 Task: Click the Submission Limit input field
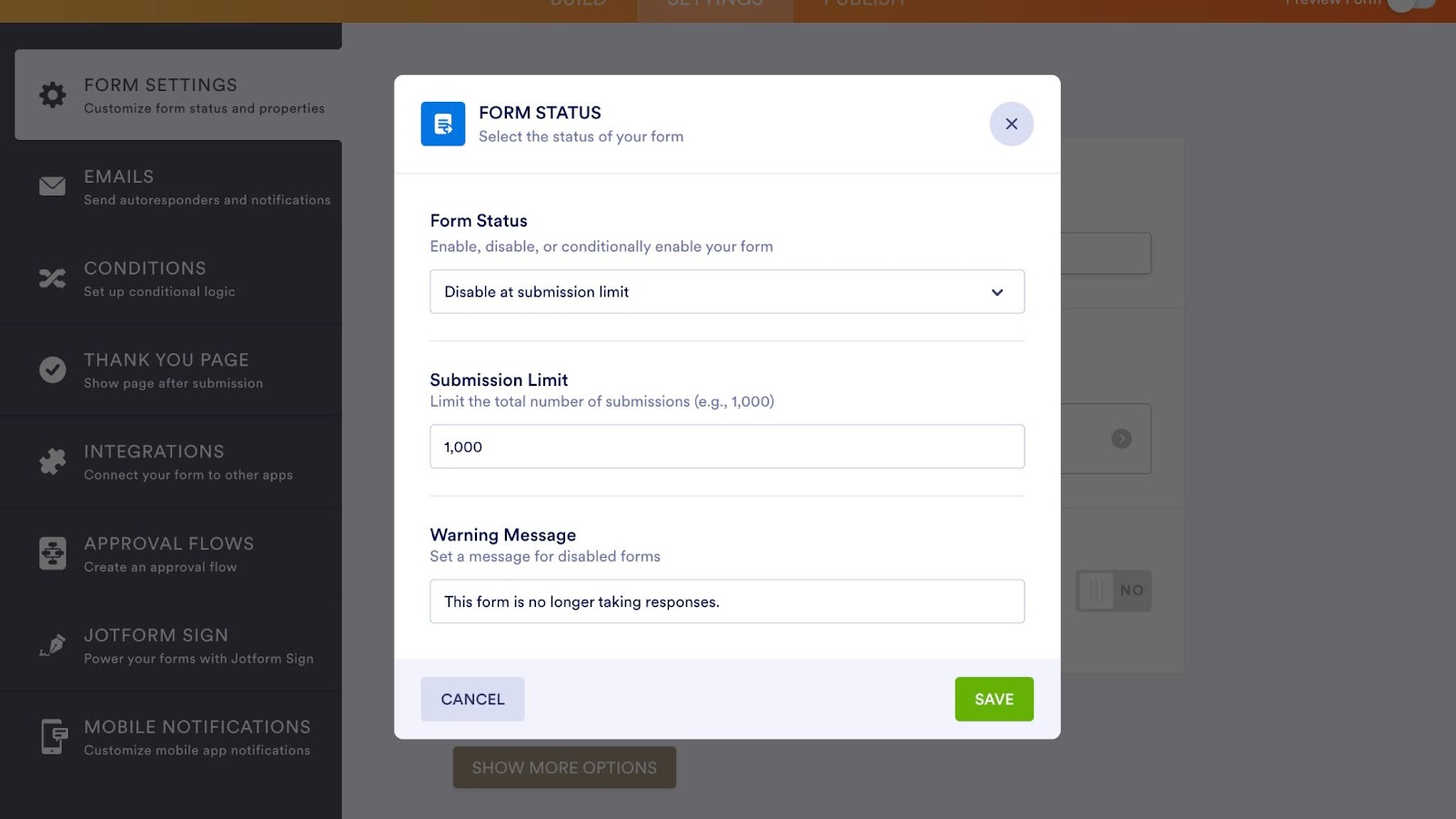726,447
